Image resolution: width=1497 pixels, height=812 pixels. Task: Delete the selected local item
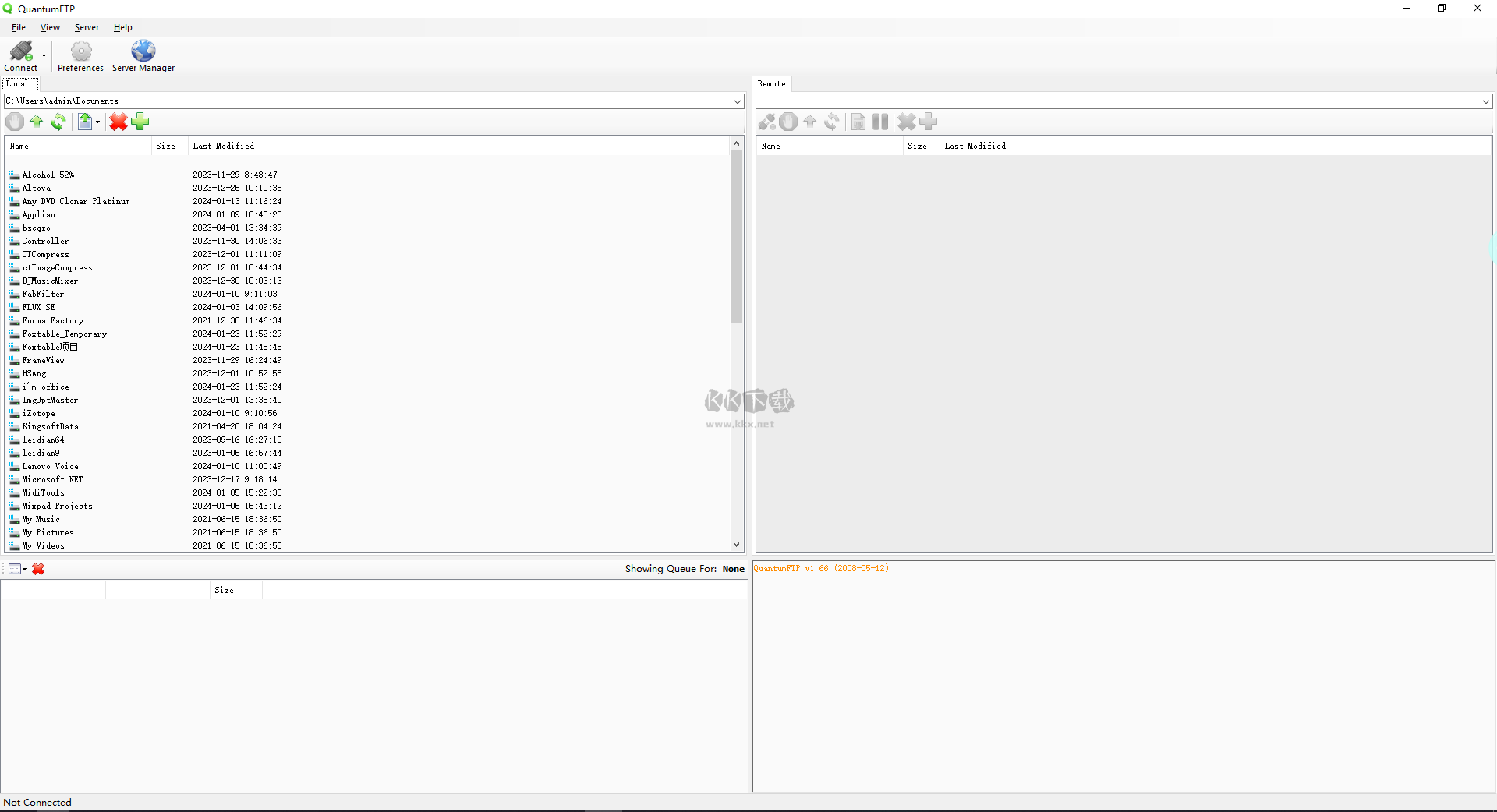pos(118,122)
